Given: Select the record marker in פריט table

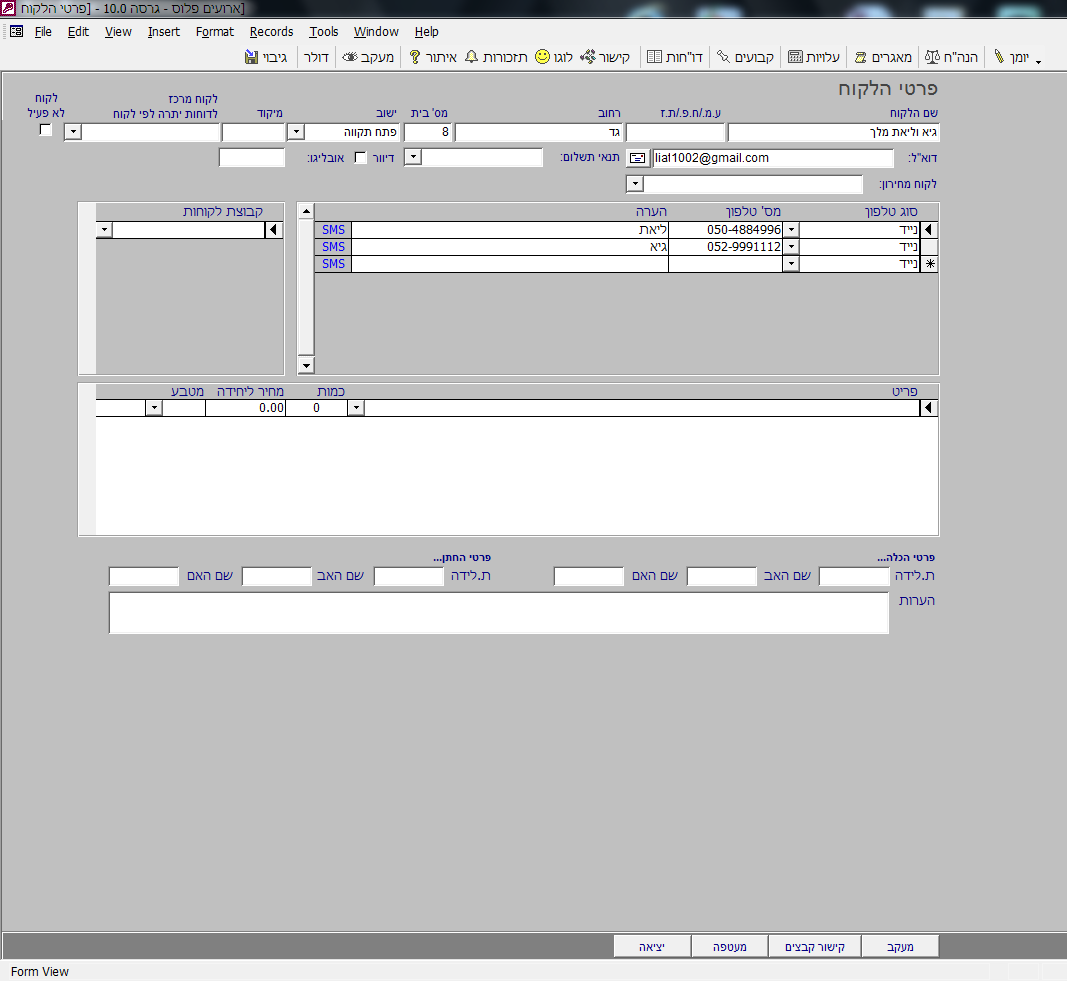Looking at the screenshot, I should (x=929, y=408).
